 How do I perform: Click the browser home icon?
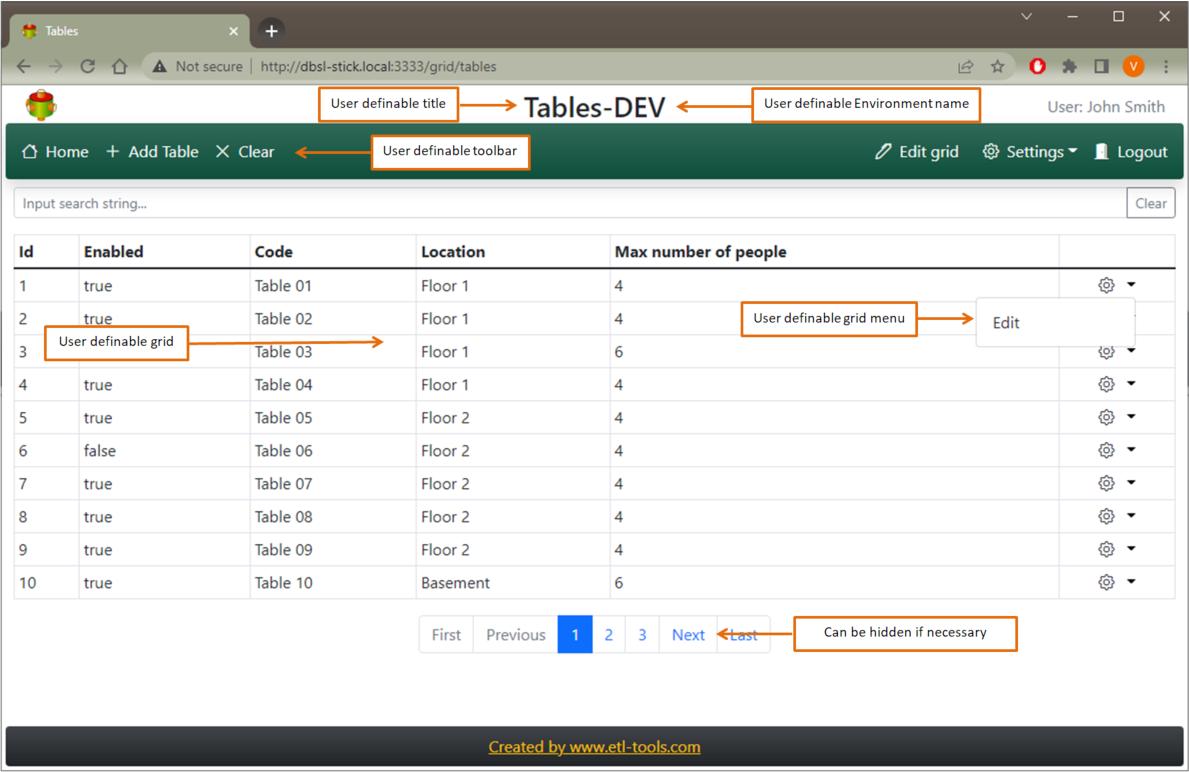pos(119,67)
